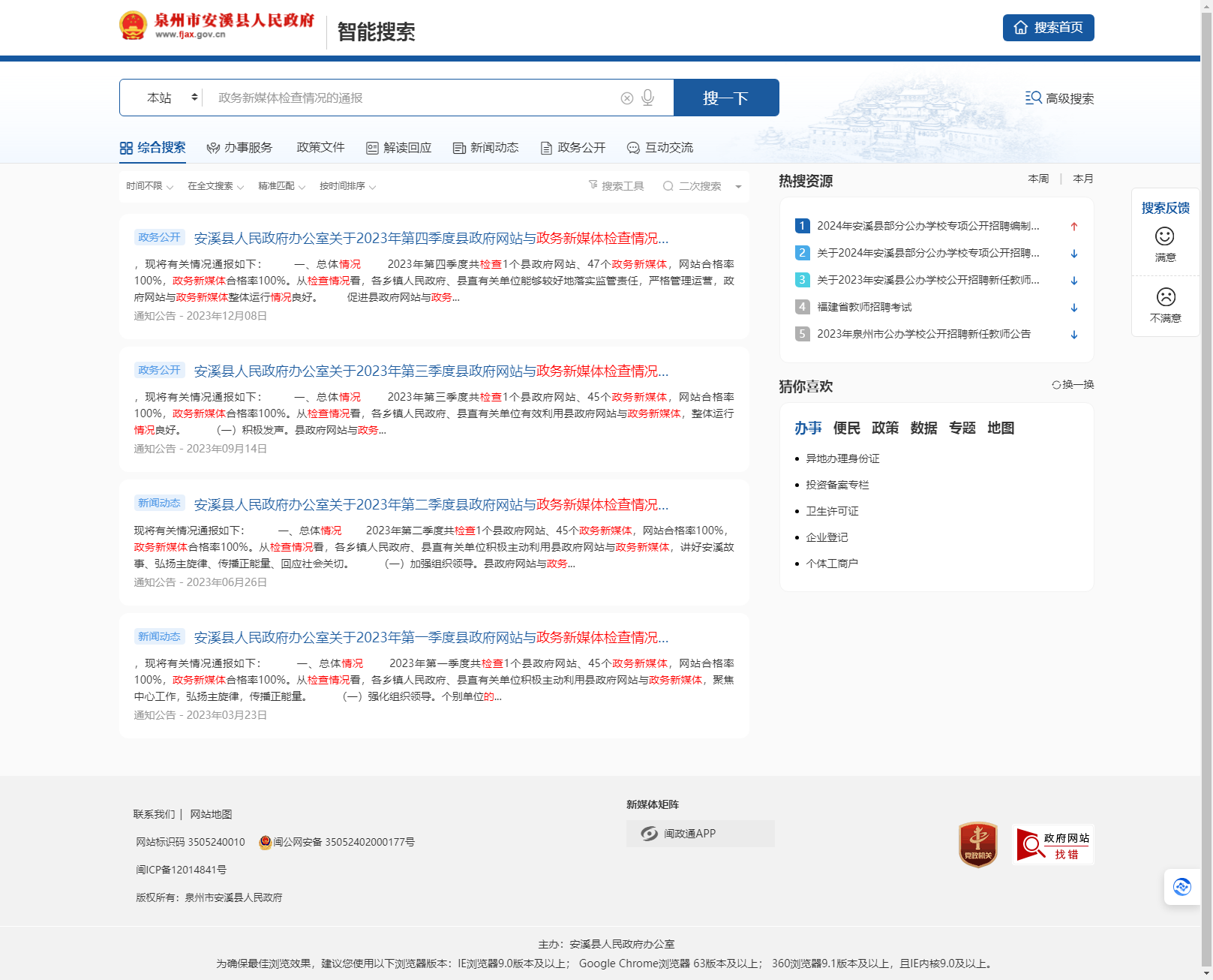1213x980 pixels.
Task: Click the unsatisfied sad face icon
Action: pos(1165,297)
